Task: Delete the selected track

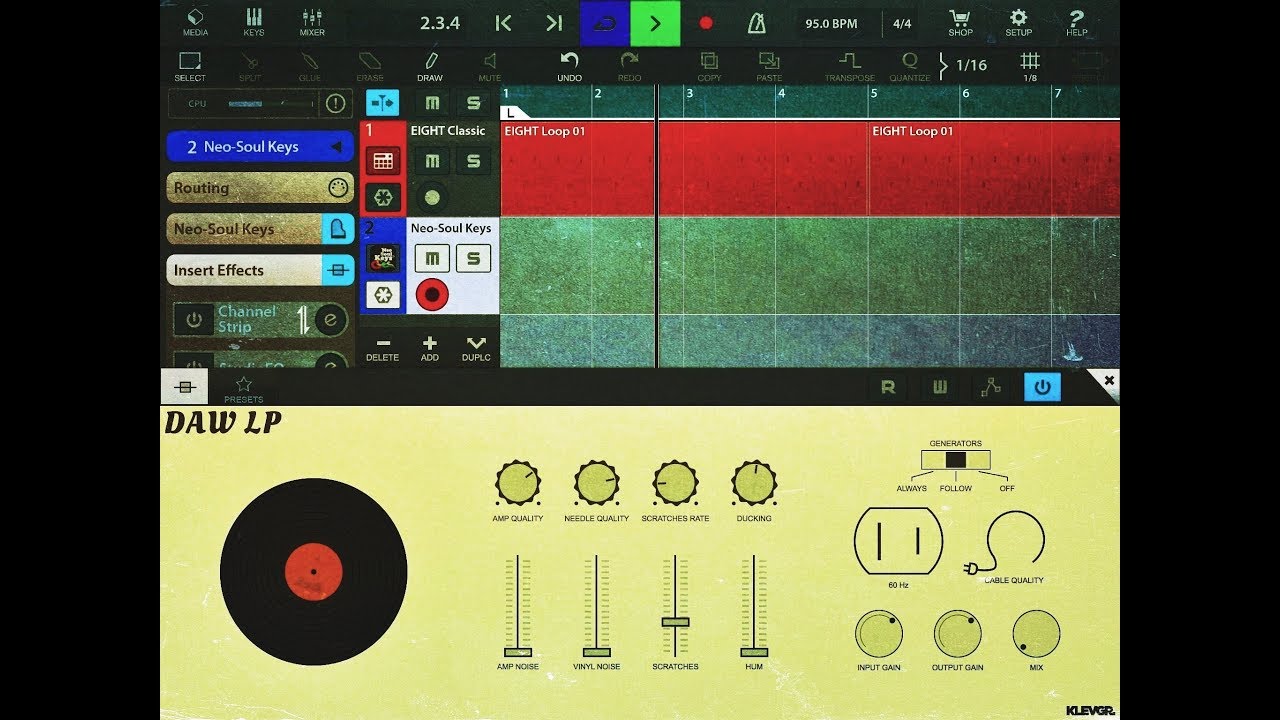Action: point(382,348)
